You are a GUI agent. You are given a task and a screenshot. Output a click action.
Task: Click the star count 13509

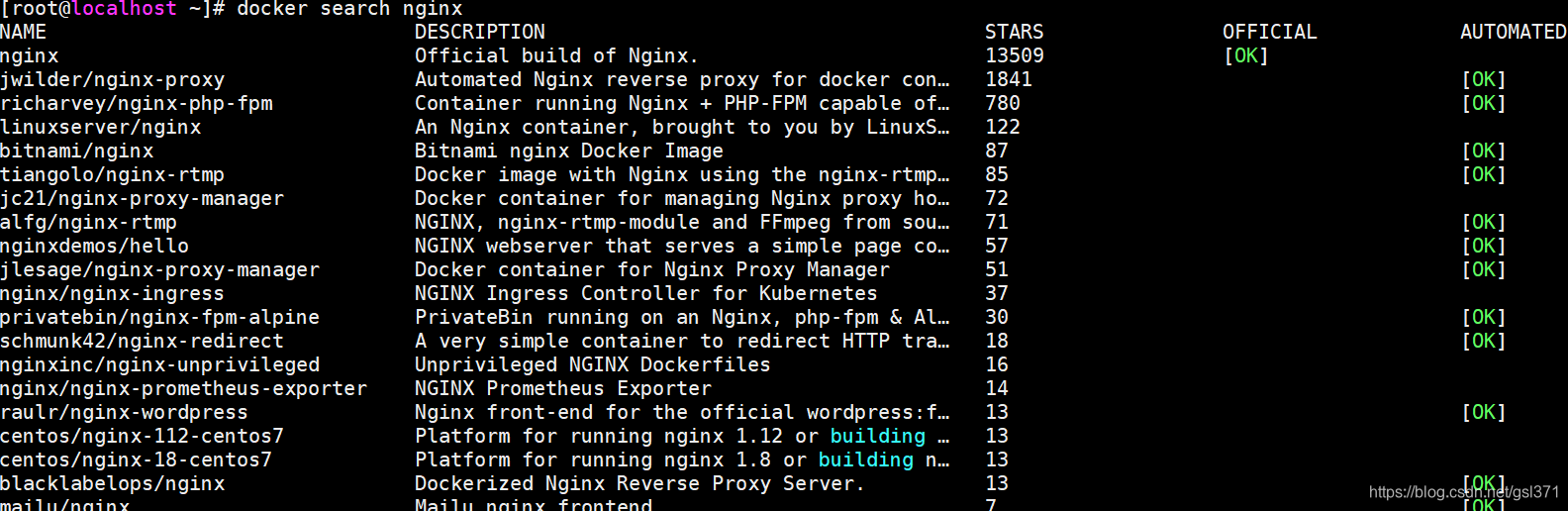(x=1015, y=55)
